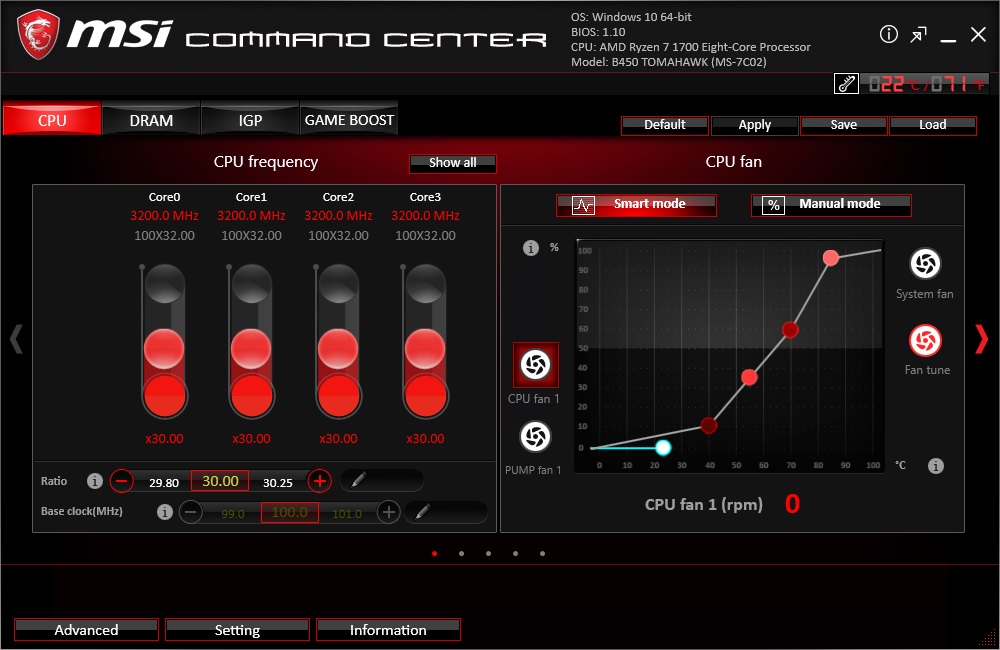The width and height of the screenshot is (1000, 650).
Task: Save the current profile
Action: (844, 125)
